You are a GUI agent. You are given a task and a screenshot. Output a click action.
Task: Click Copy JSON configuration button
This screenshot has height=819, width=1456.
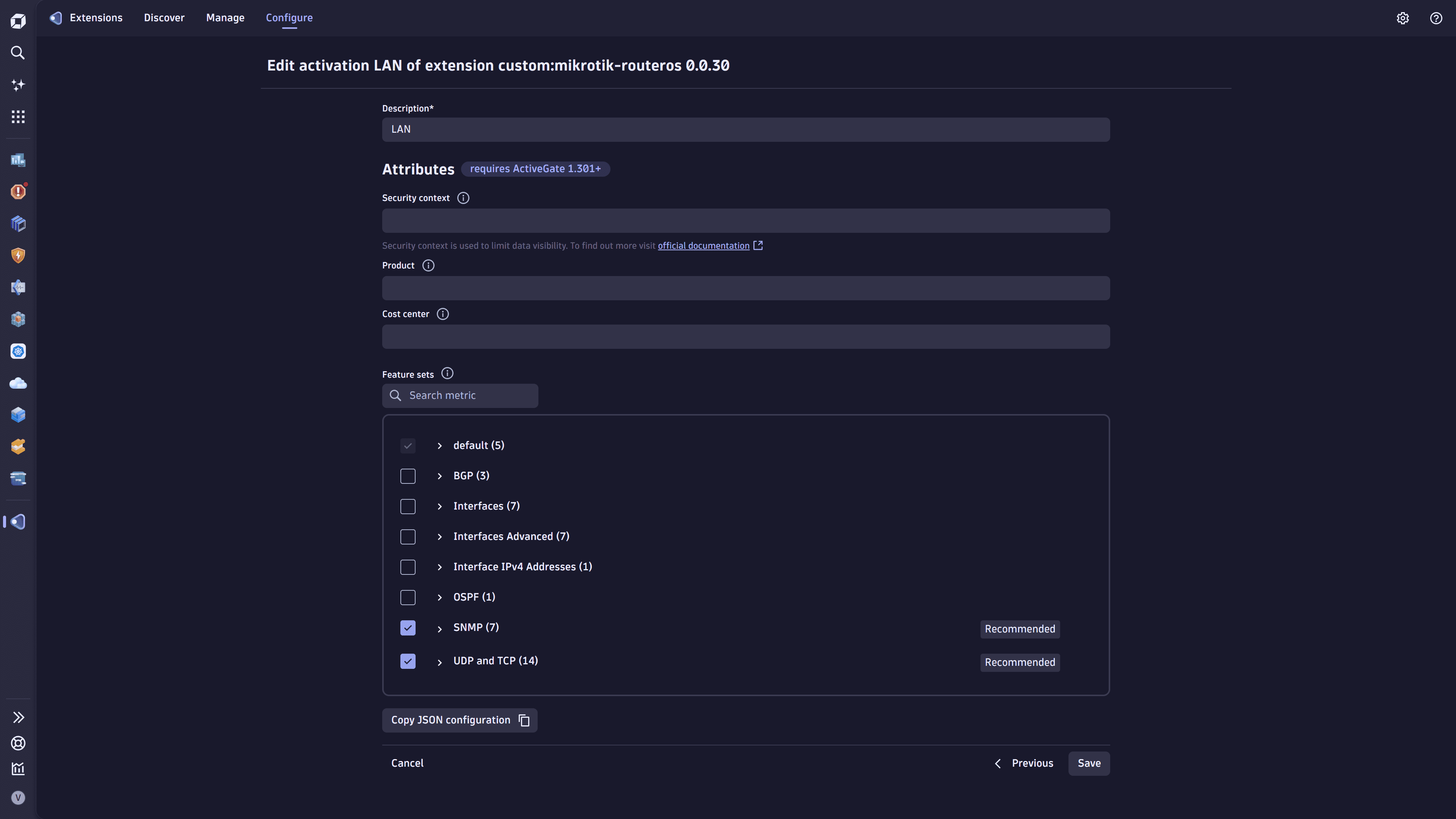coord(460,720)
